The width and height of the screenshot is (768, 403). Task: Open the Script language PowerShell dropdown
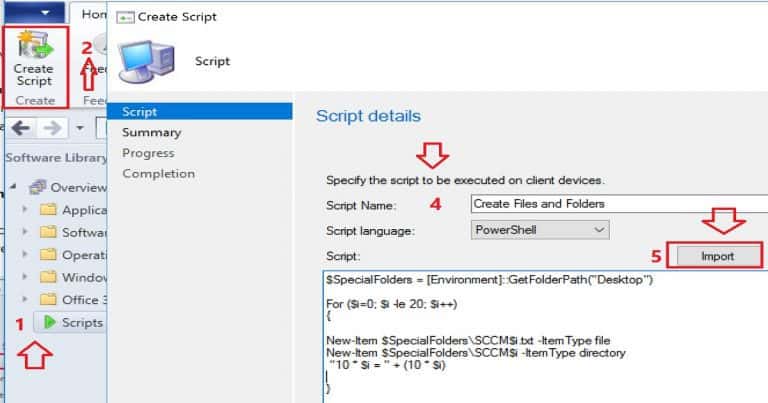pyautogui.click(x=540, y=230)
